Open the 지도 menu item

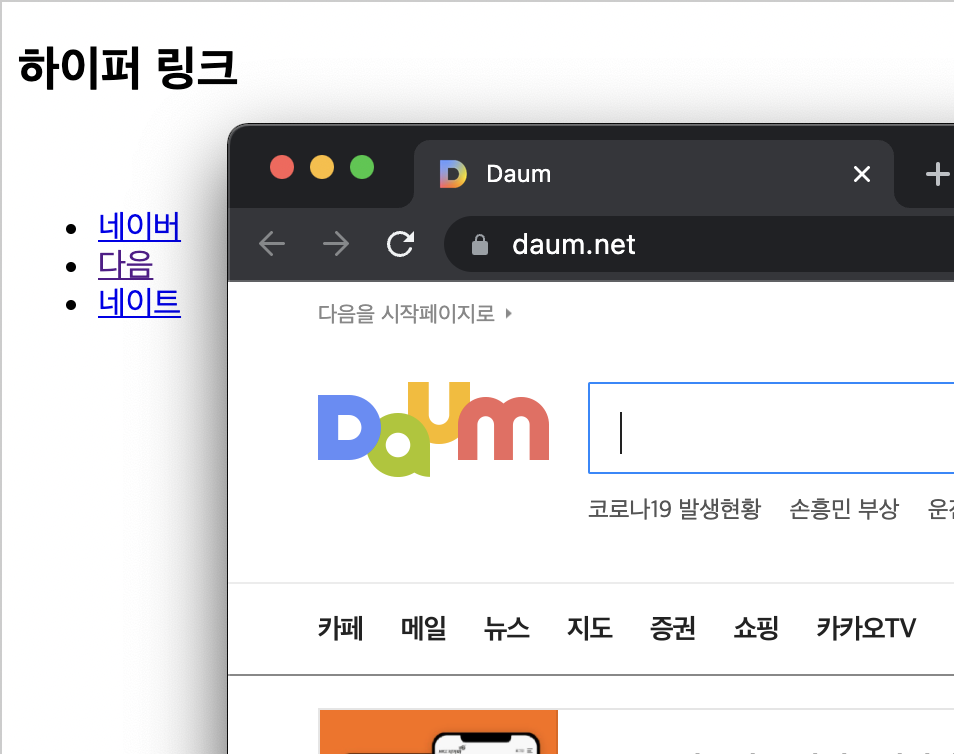click(x=590, y=628)
